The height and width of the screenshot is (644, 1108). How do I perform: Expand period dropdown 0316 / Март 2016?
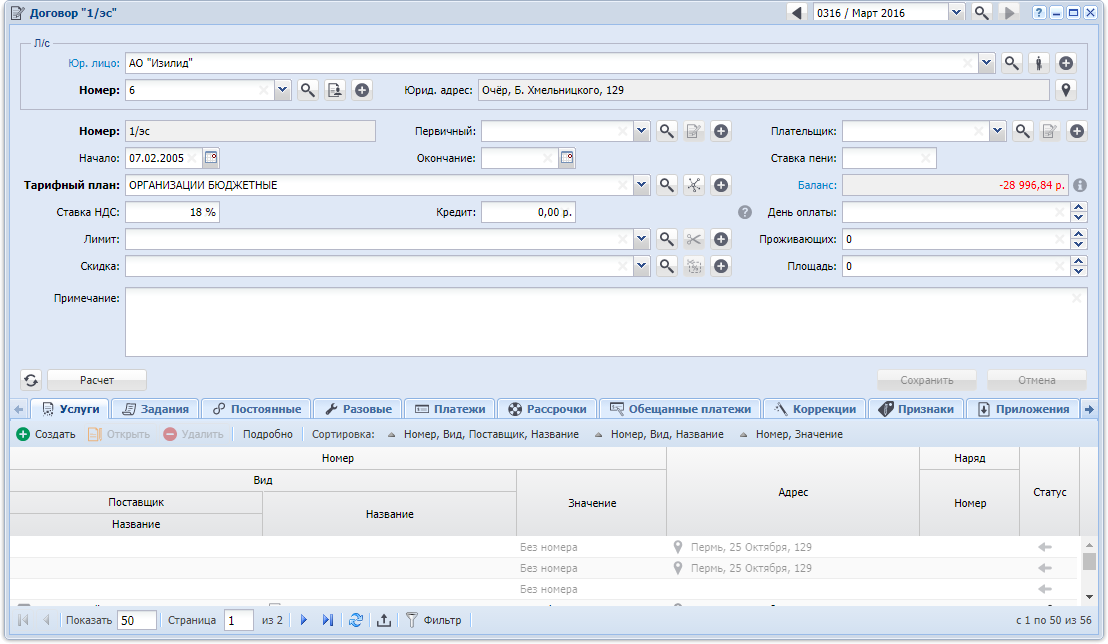coord(955,13)
